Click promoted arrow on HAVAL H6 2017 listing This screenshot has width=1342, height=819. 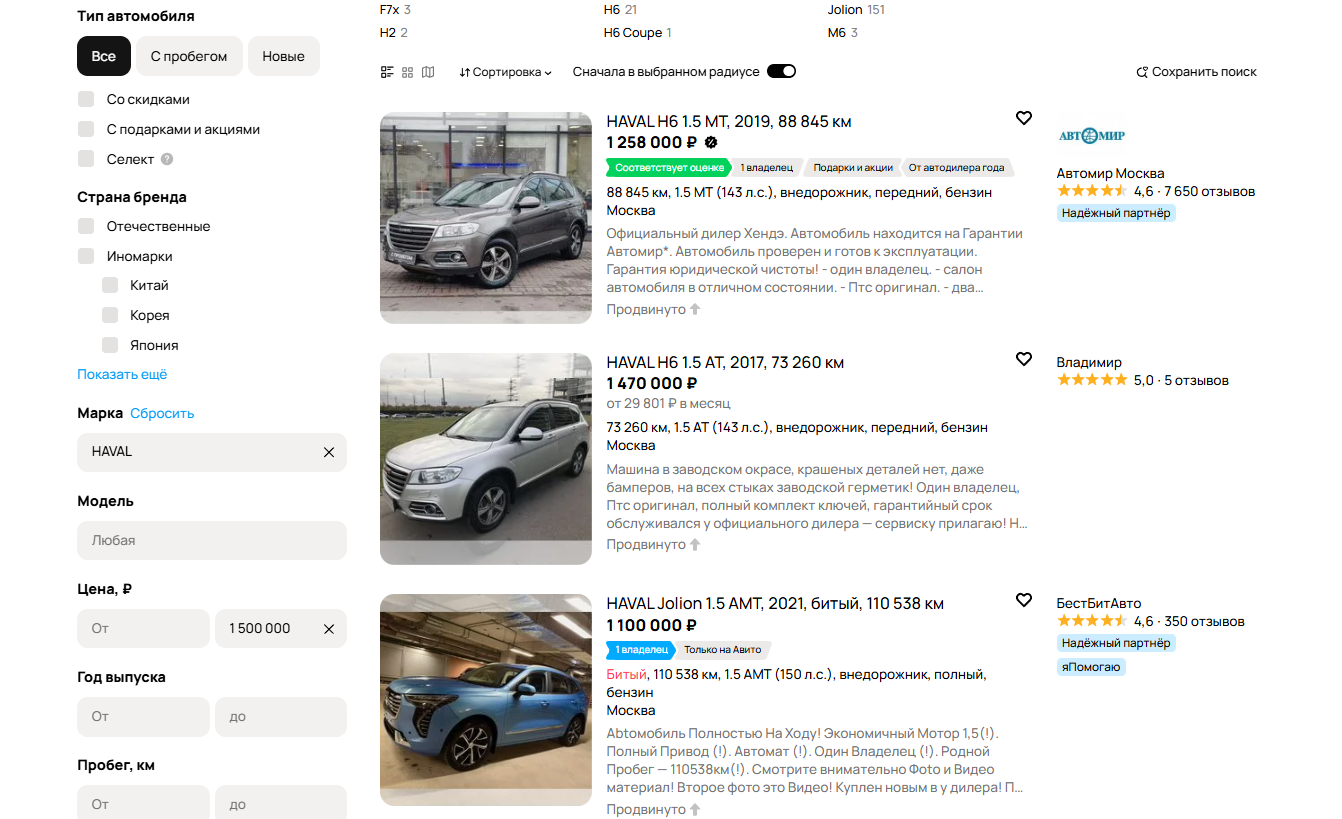coord(695,544)
